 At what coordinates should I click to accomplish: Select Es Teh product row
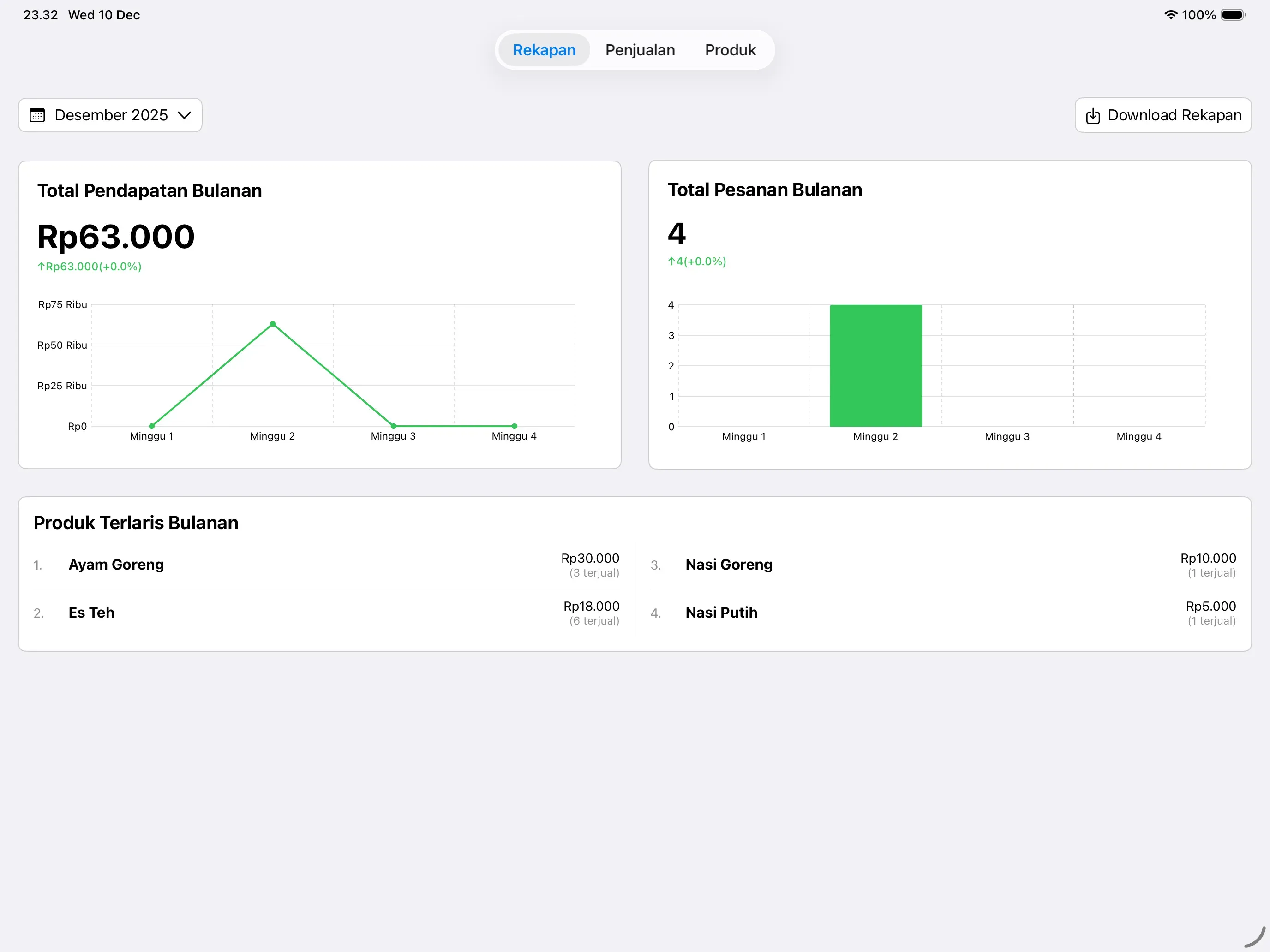click(91, 613)
